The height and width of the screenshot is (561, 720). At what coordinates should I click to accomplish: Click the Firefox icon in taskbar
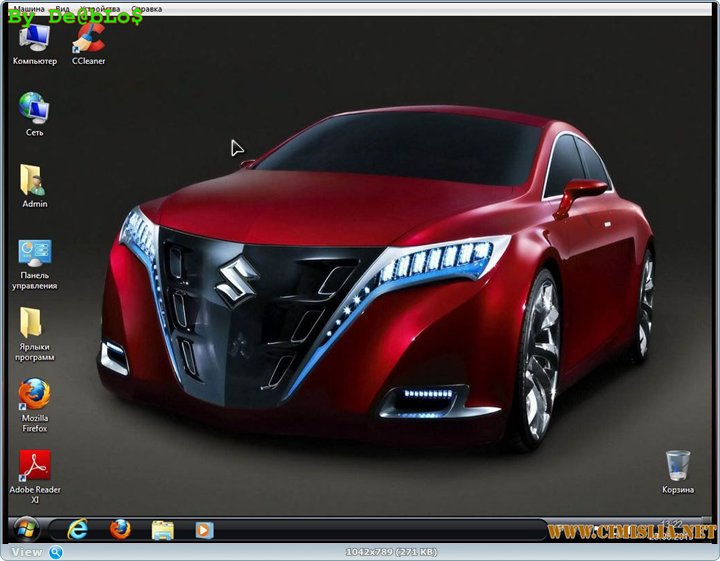121,529
